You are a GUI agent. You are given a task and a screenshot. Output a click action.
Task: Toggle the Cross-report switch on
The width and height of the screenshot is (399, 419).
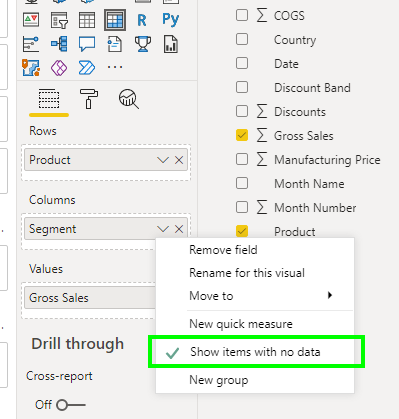(x=71, y=405)
